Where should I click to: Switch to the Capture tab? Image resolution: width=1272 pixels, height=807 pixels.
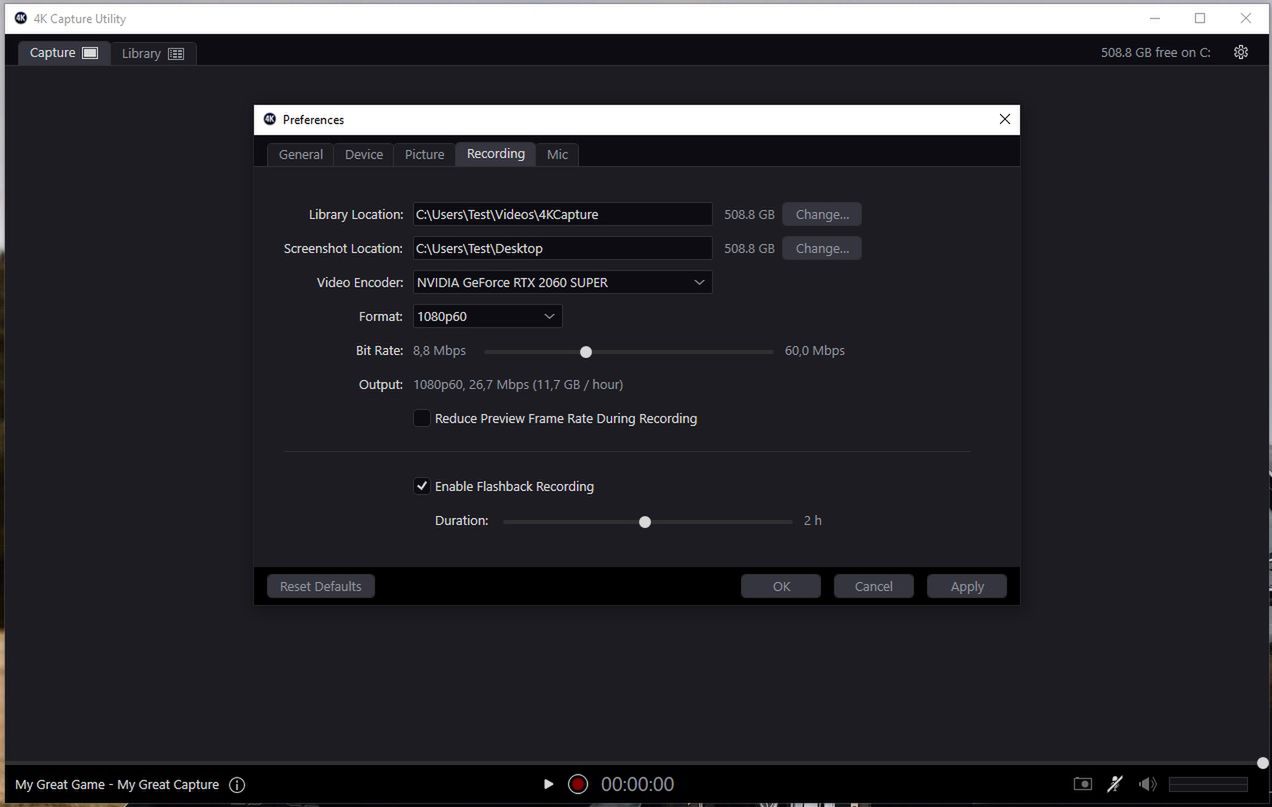tap(64, 53)
